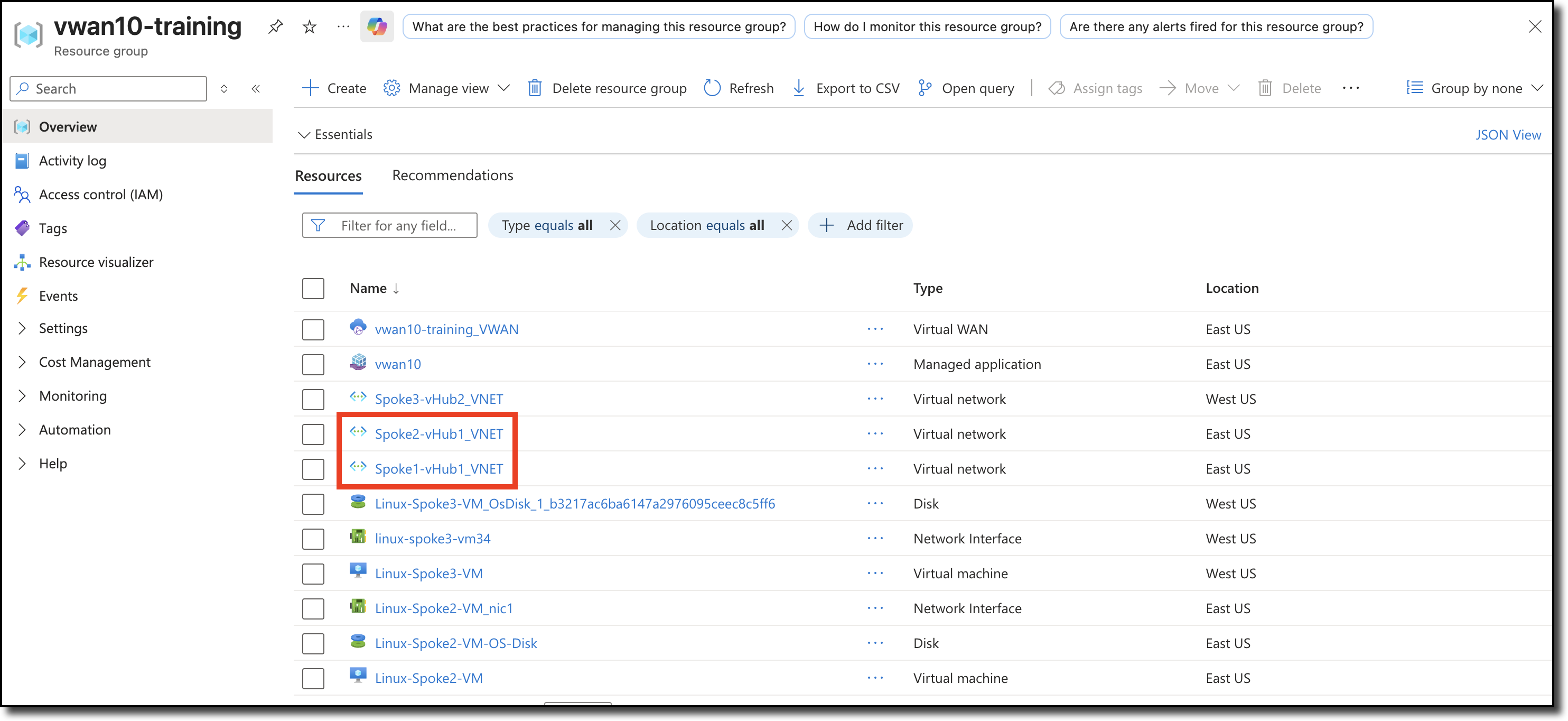1568x721 pixels.
Task: Open JSON View of Essentials
Action: click(x=1508, y=134)
